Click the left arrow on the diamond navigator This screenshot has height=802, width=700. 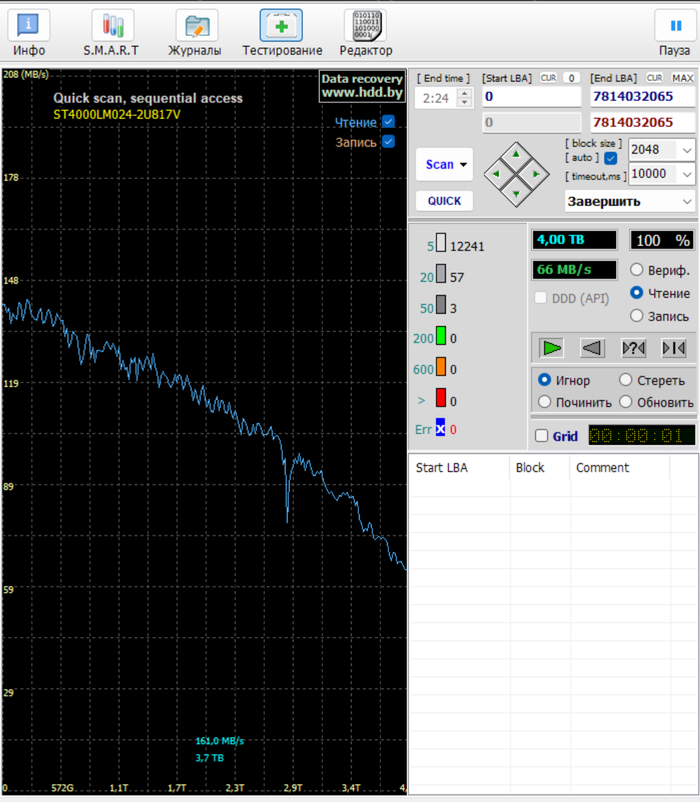coord(495,174)
